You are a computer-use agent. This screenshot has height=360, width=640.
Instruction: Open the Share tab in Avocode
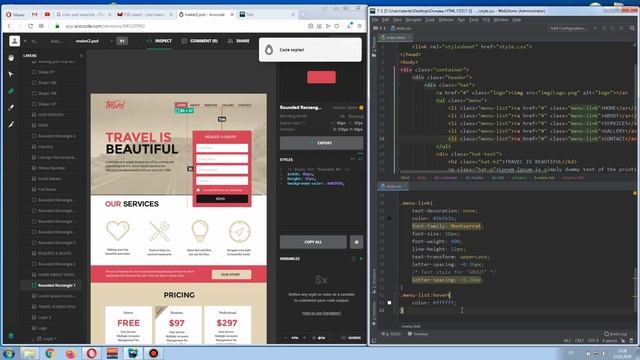click(x=239, y=41)
